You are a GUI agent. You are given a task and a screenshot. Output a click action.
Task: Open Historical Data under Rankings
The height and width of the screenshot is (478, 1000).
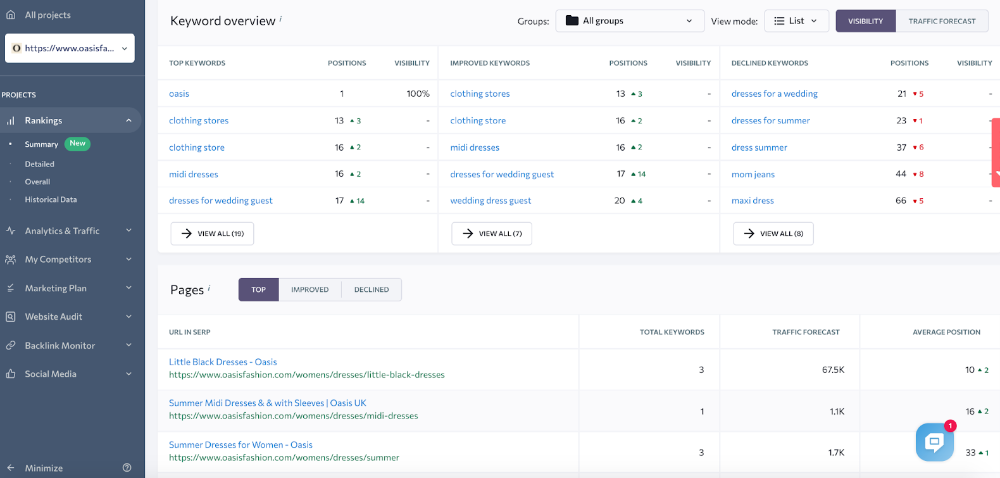pyautogui.click(x=51, y=199)
